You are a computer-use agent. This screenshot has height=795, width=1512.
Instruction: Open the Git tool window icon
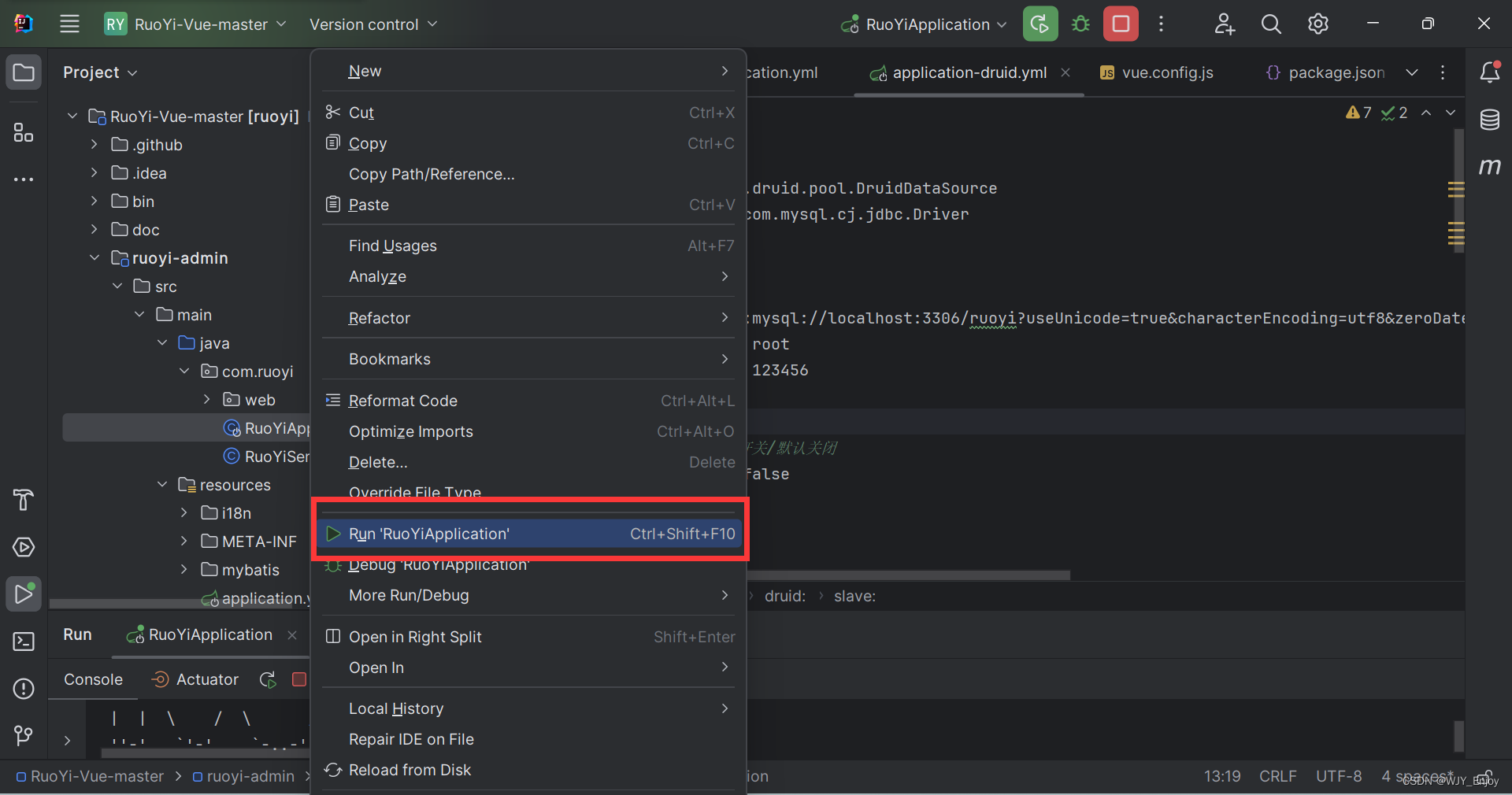(x=24, y=736)
